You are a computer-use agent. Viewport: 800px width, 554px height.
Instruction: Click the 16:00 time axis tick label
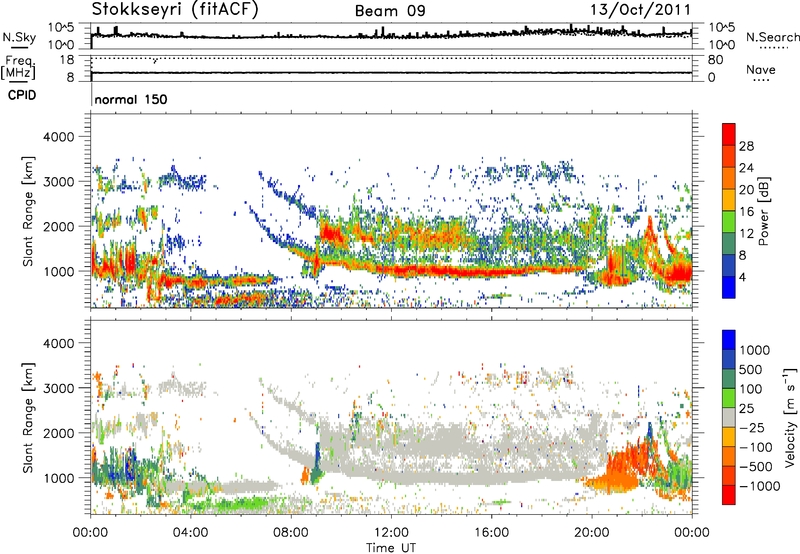click(491, 533)
